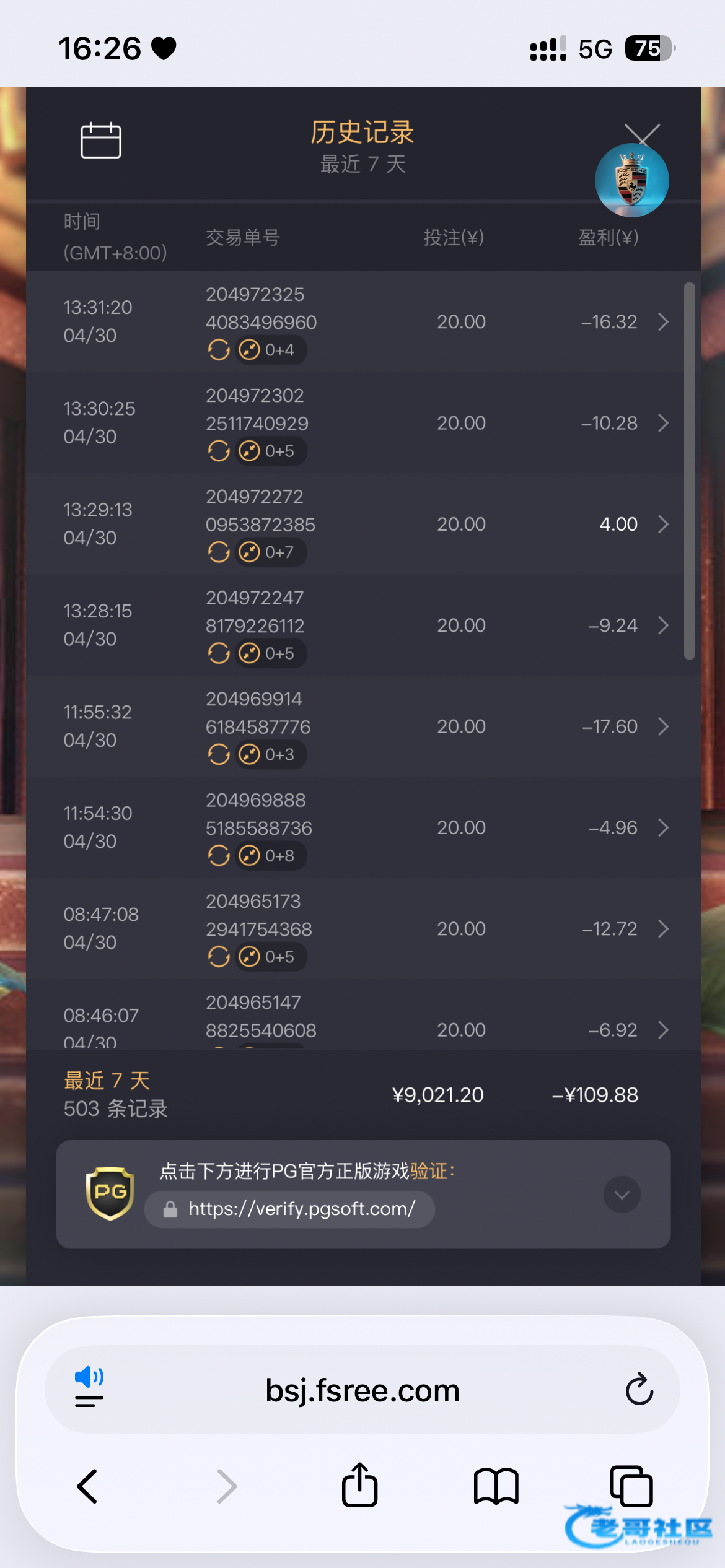Expand details for the -17.60 record

click(663, 726)
